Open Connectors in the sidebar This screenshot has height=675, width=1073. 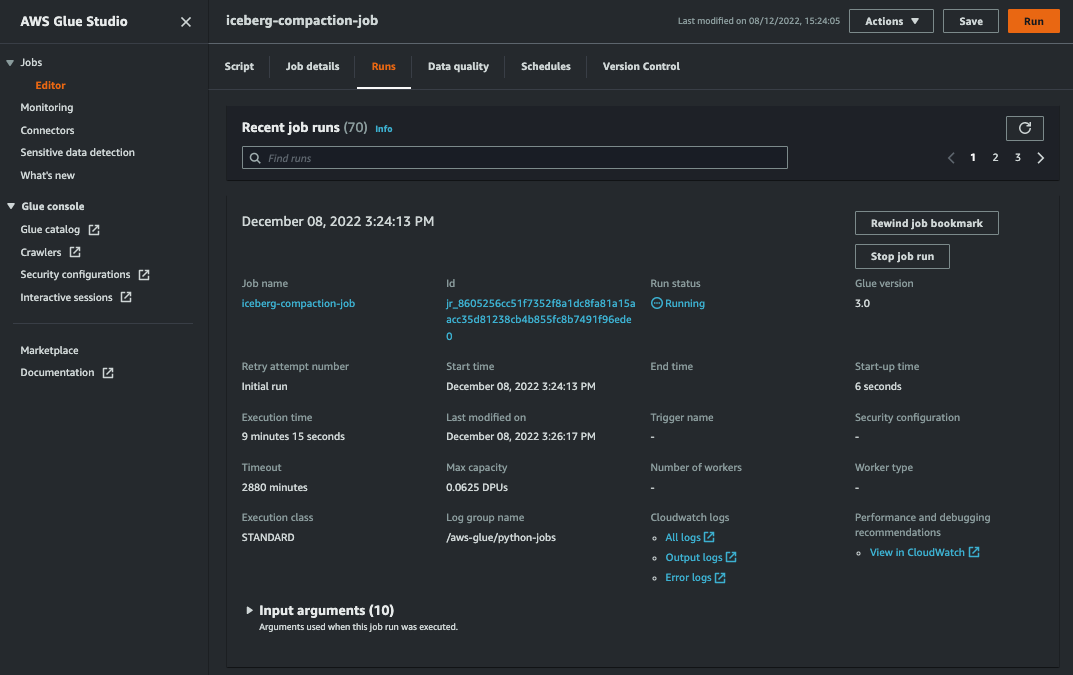(x=47, y=130)
